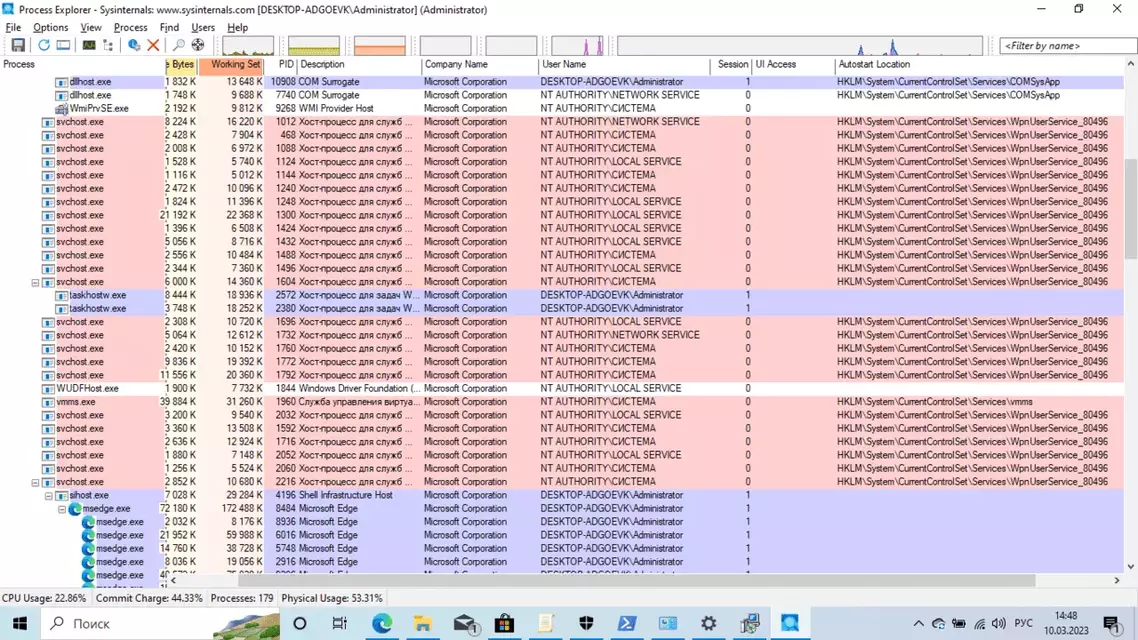Screen dimensions: 1138x640
Task: Sort by the Working Set column header
Action: point(232,65)
